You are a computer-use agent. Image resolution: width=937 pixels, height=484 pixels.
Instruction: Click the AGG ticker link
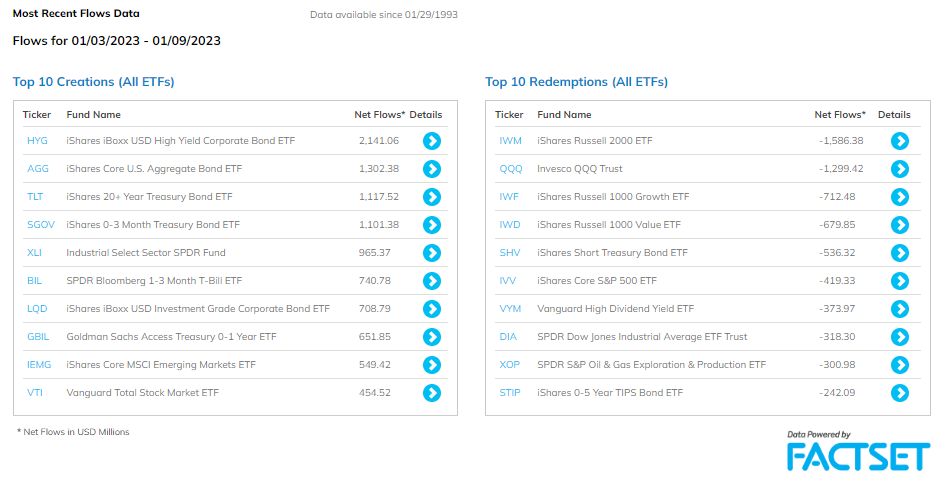(x=38, y=169)
